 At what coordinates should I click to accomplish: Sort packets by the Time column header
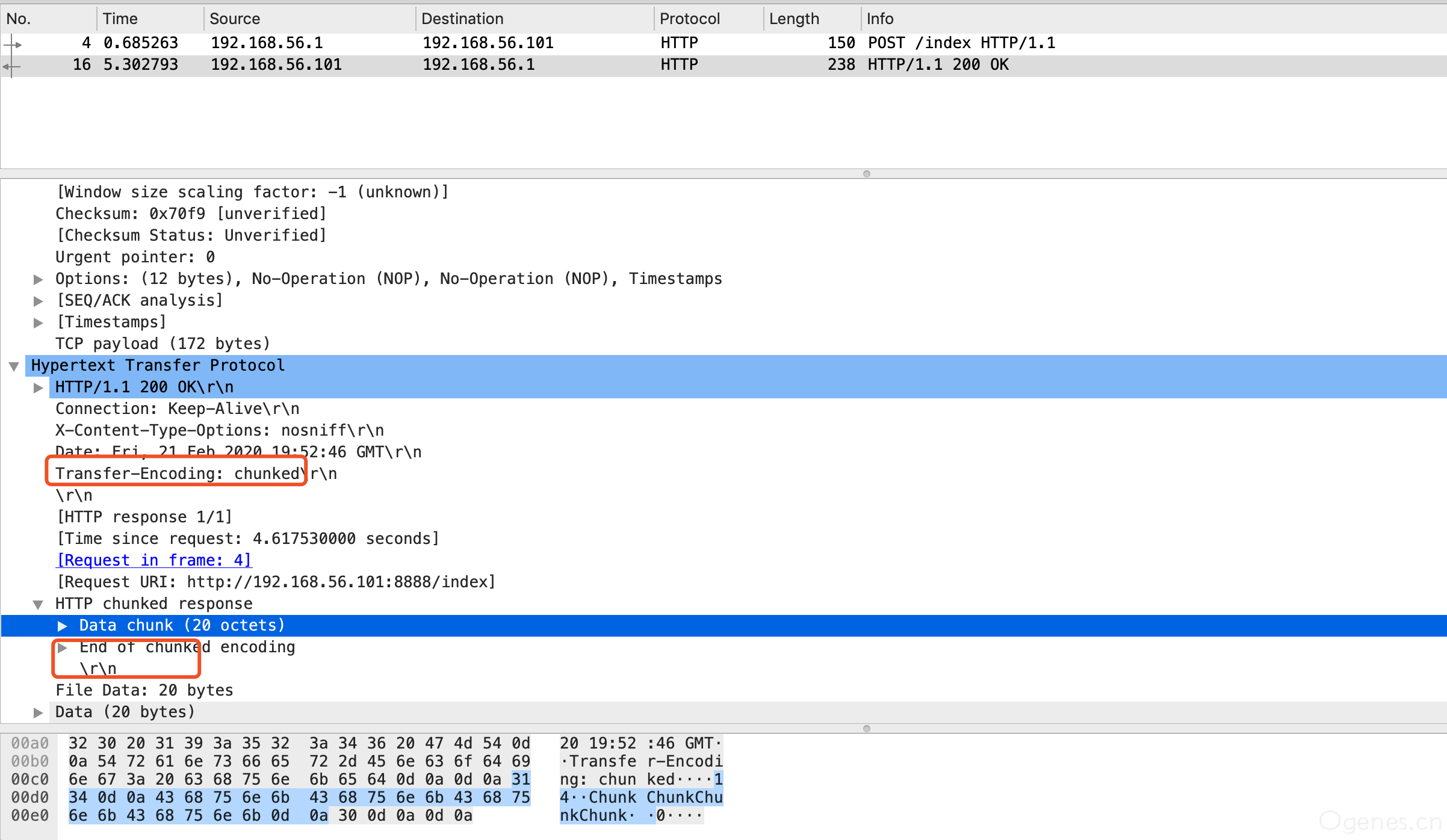(120, 19)
